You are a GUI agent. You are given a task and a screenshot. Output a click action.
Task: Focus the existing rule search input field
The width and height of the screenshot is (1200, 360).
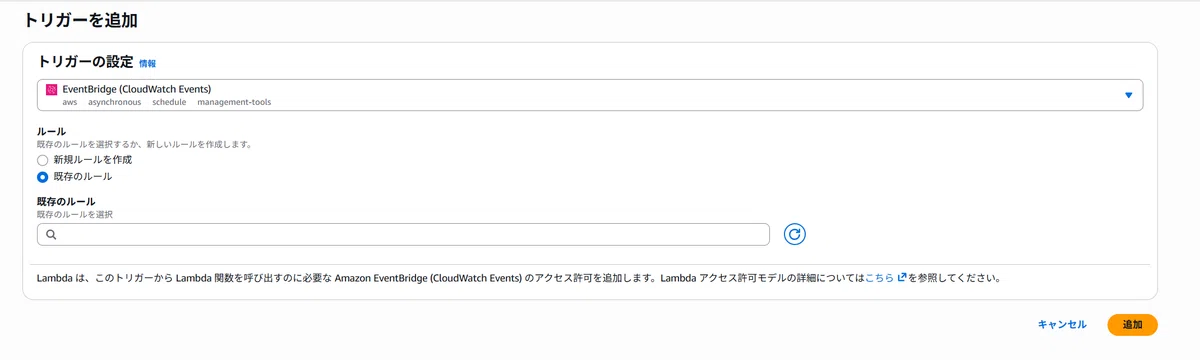point(403,234)
